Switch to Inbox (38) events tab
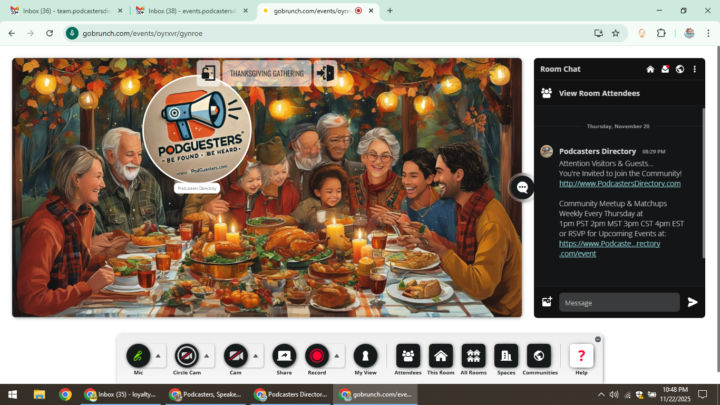This screenshot has width=720, height=405. click(x=192, y=11)
